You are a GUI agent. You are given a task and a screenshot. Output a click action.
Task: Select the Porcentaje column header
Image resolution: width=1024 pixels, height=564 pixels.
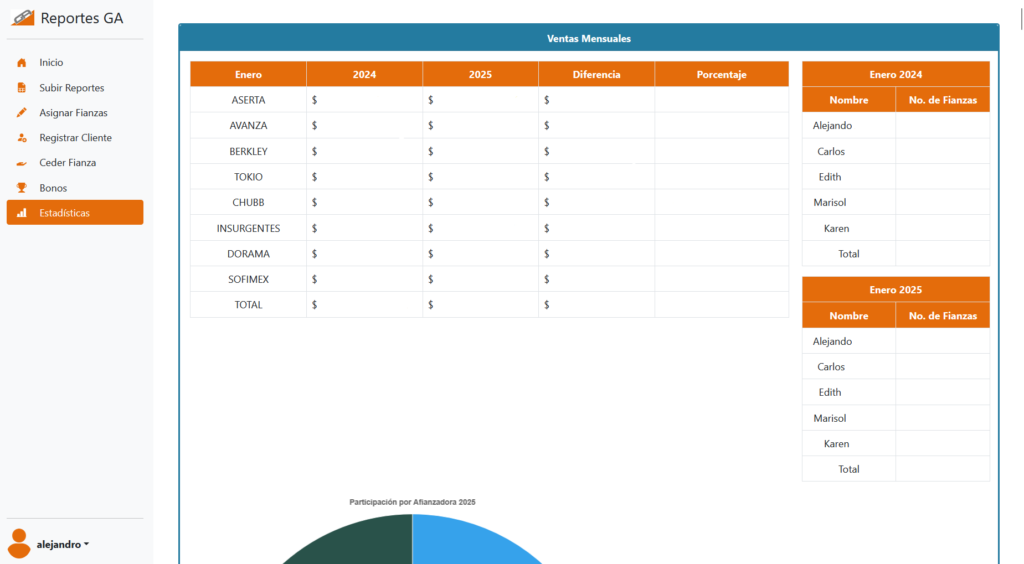point(721,75)
